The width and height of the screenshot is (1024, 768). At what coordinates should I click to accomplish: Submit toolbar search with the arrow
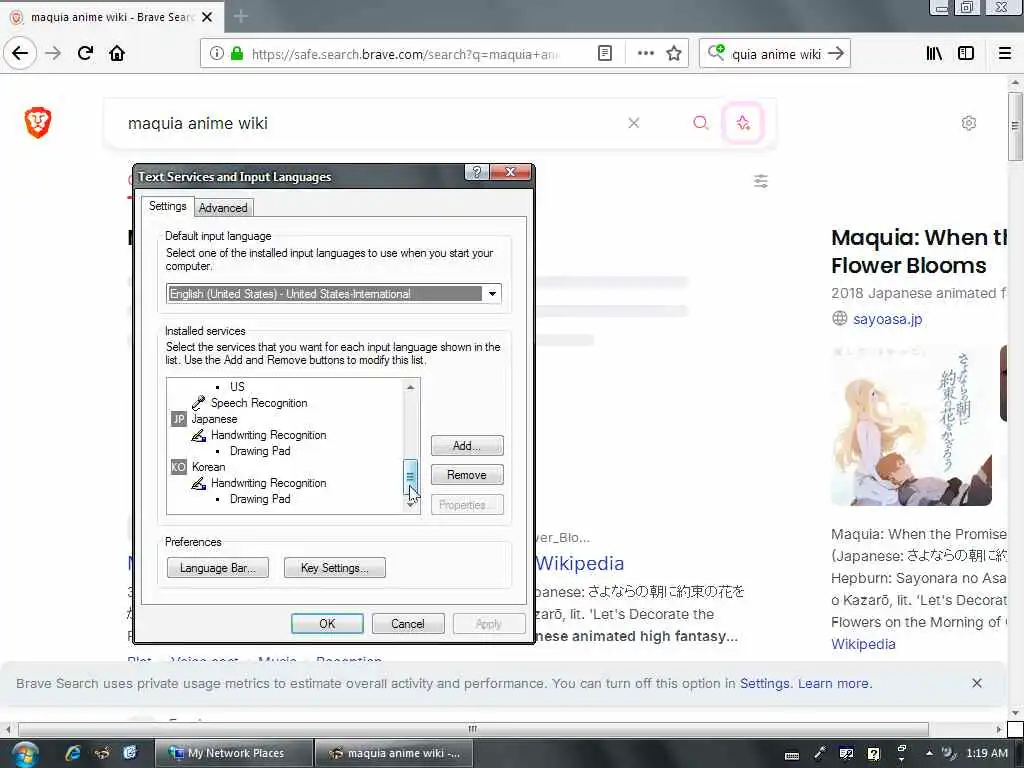[x=836, y=54]
